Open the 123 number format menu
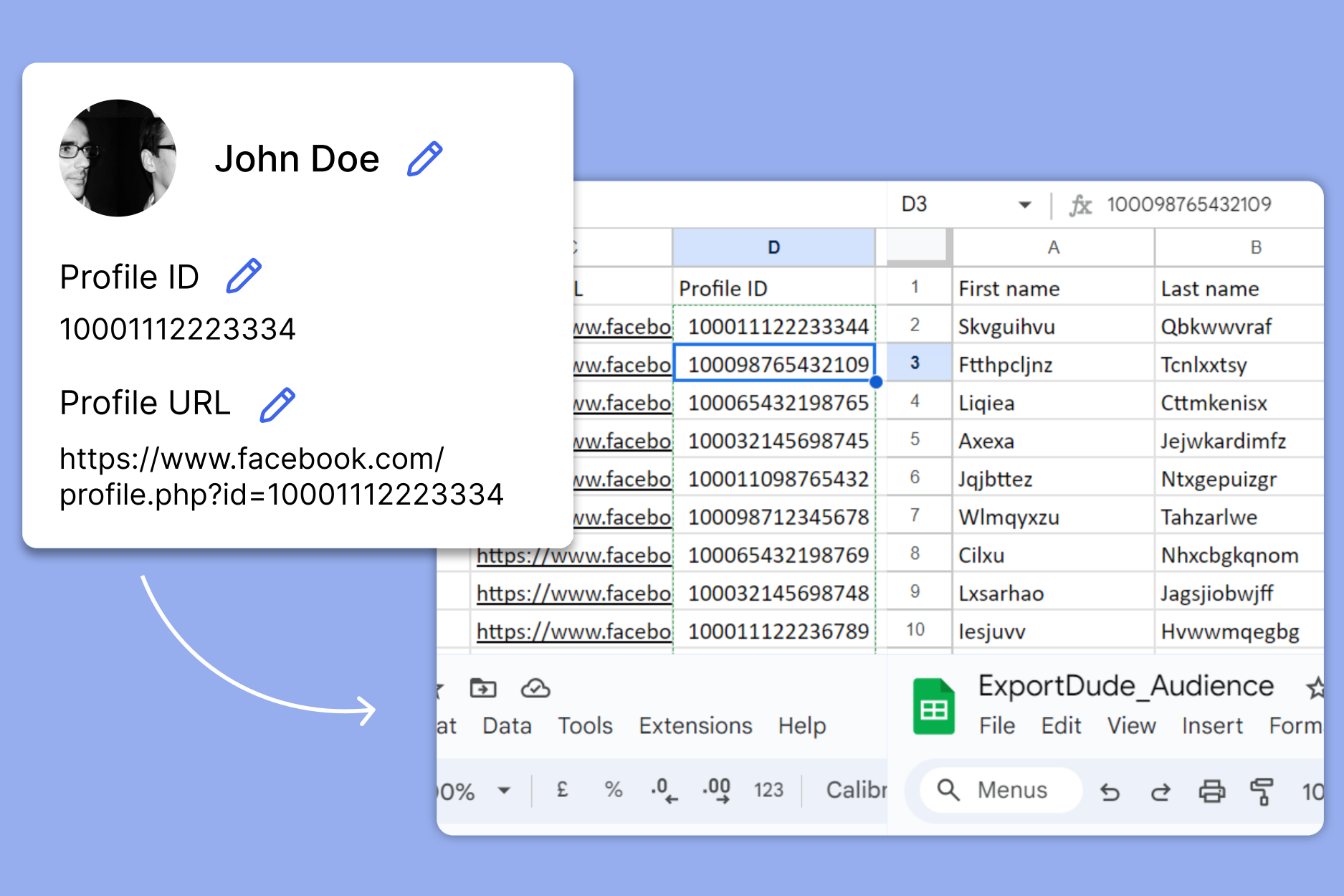The height and width of the screenshot is (896, 1344). [768, 790]
